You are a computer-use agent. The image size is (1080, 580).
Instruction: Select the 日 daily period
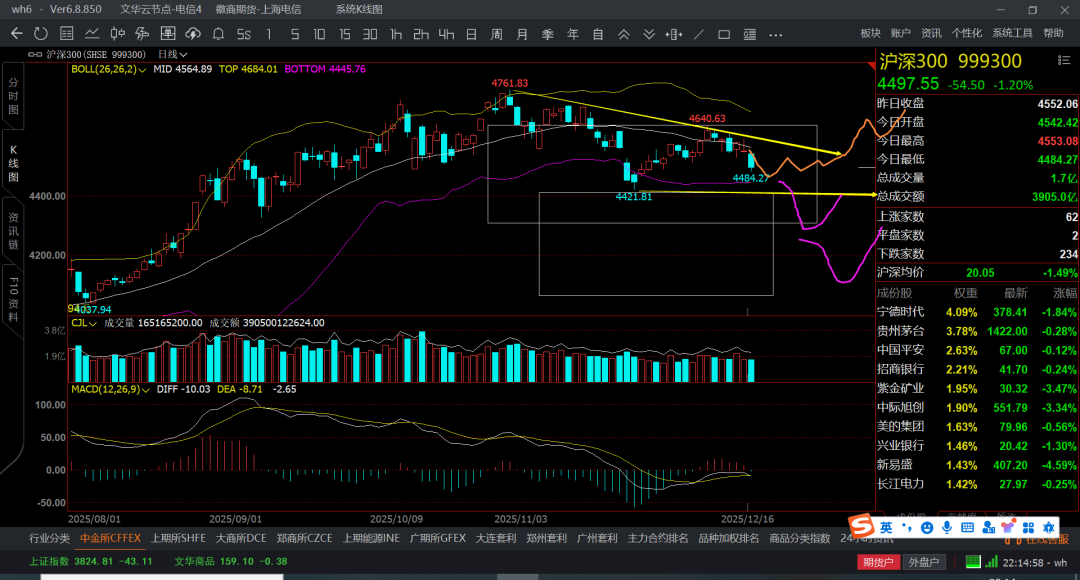tap(471, 34)
